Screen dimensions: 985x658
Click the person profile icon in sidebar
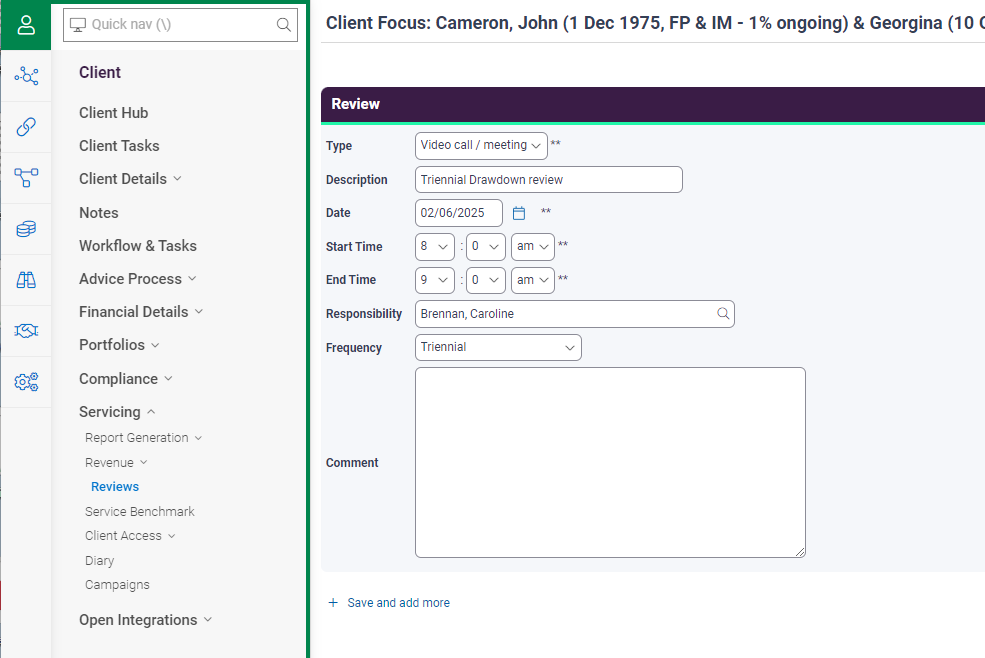26,25
